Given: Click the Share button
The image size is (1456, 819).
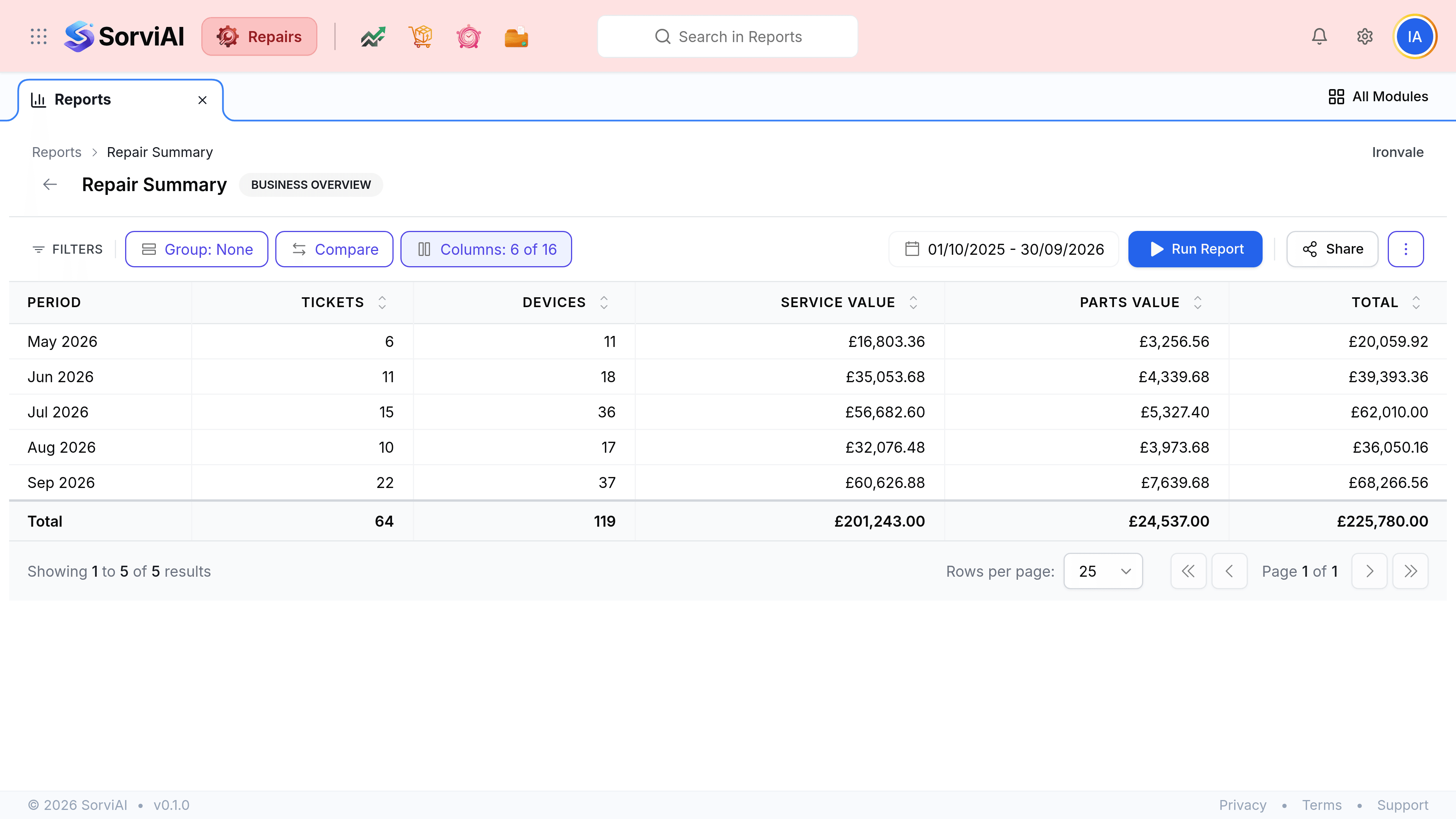Looking at the screenshot, I should [1332, 249].
